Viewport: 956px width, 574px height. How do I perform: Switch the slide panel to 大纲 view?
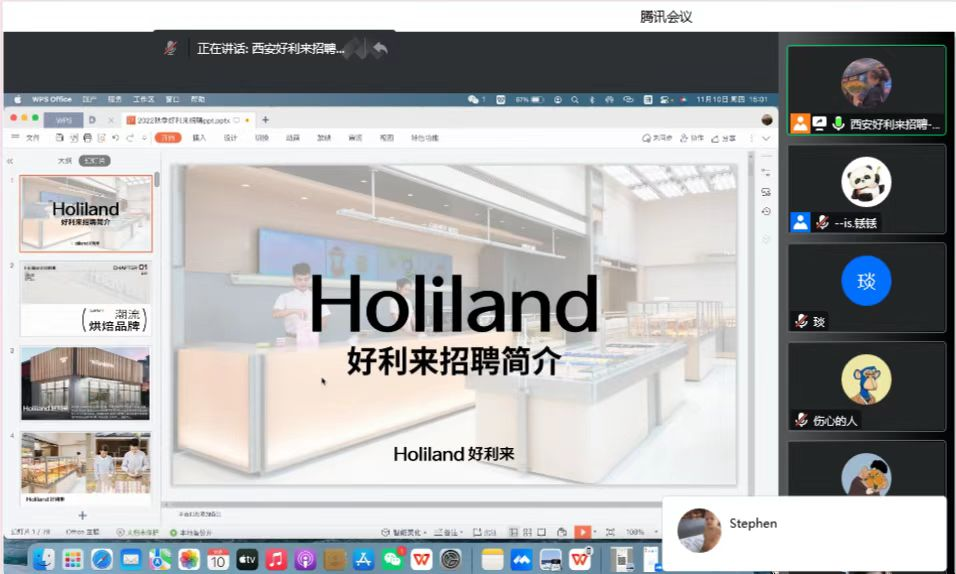click(x=64, y=160)
